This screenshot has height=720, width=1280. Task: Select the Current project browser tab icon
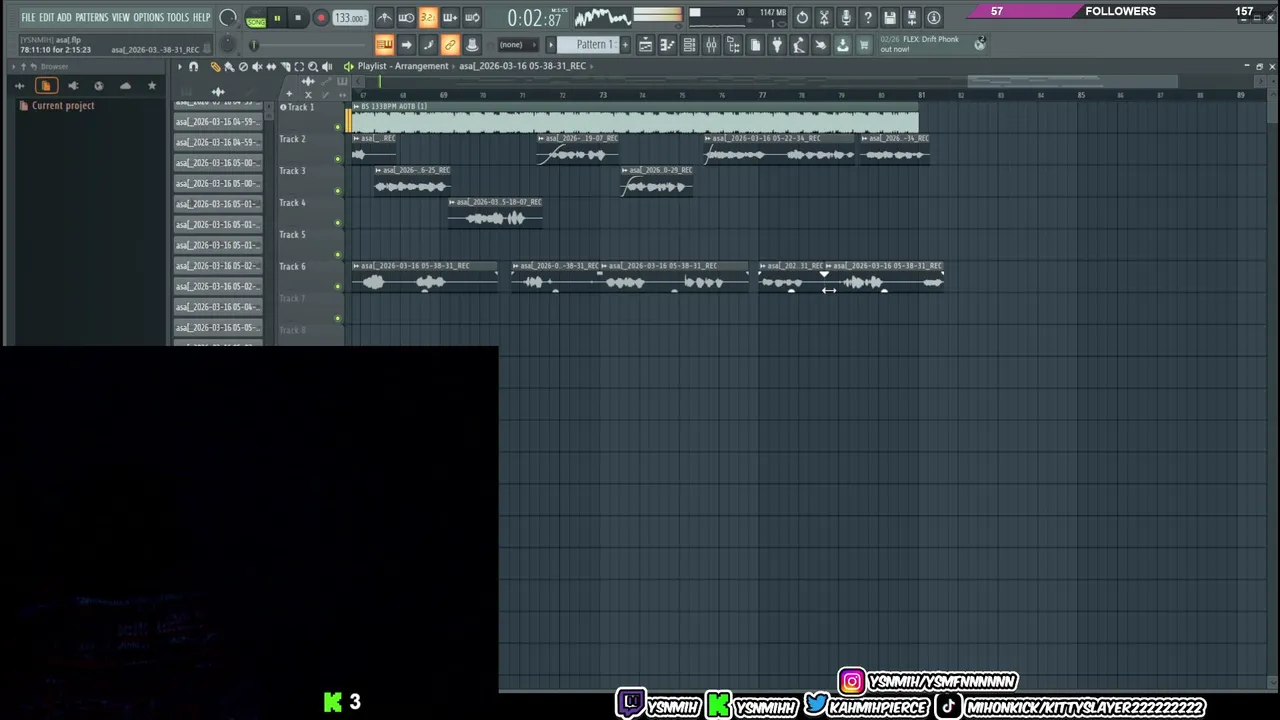click(45, 86)
